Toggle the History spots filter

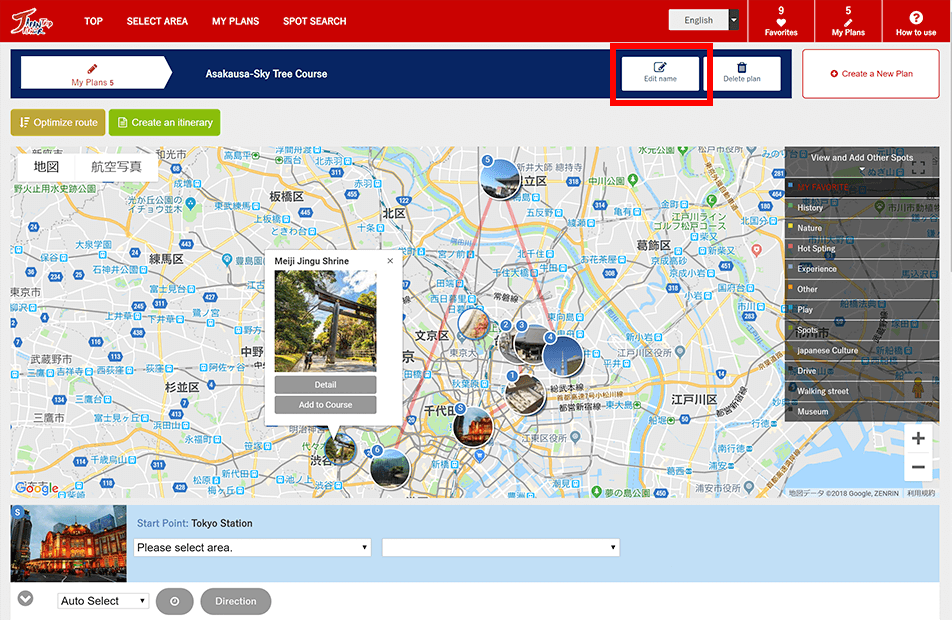coord(862,208)
